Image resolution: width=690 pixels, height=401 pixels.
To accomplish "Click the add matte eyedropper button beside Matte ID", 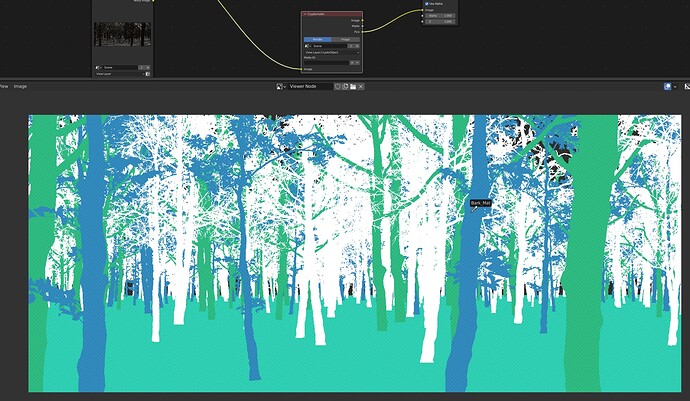I will click(352, 63).
